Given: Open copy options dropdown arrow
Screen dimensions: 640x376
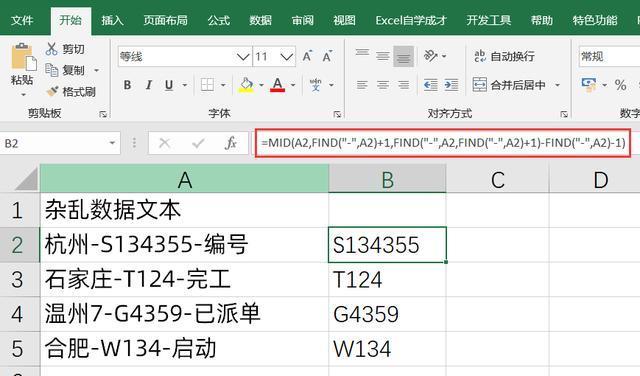Looking at the screenshot, I should [x=96, y=71].
